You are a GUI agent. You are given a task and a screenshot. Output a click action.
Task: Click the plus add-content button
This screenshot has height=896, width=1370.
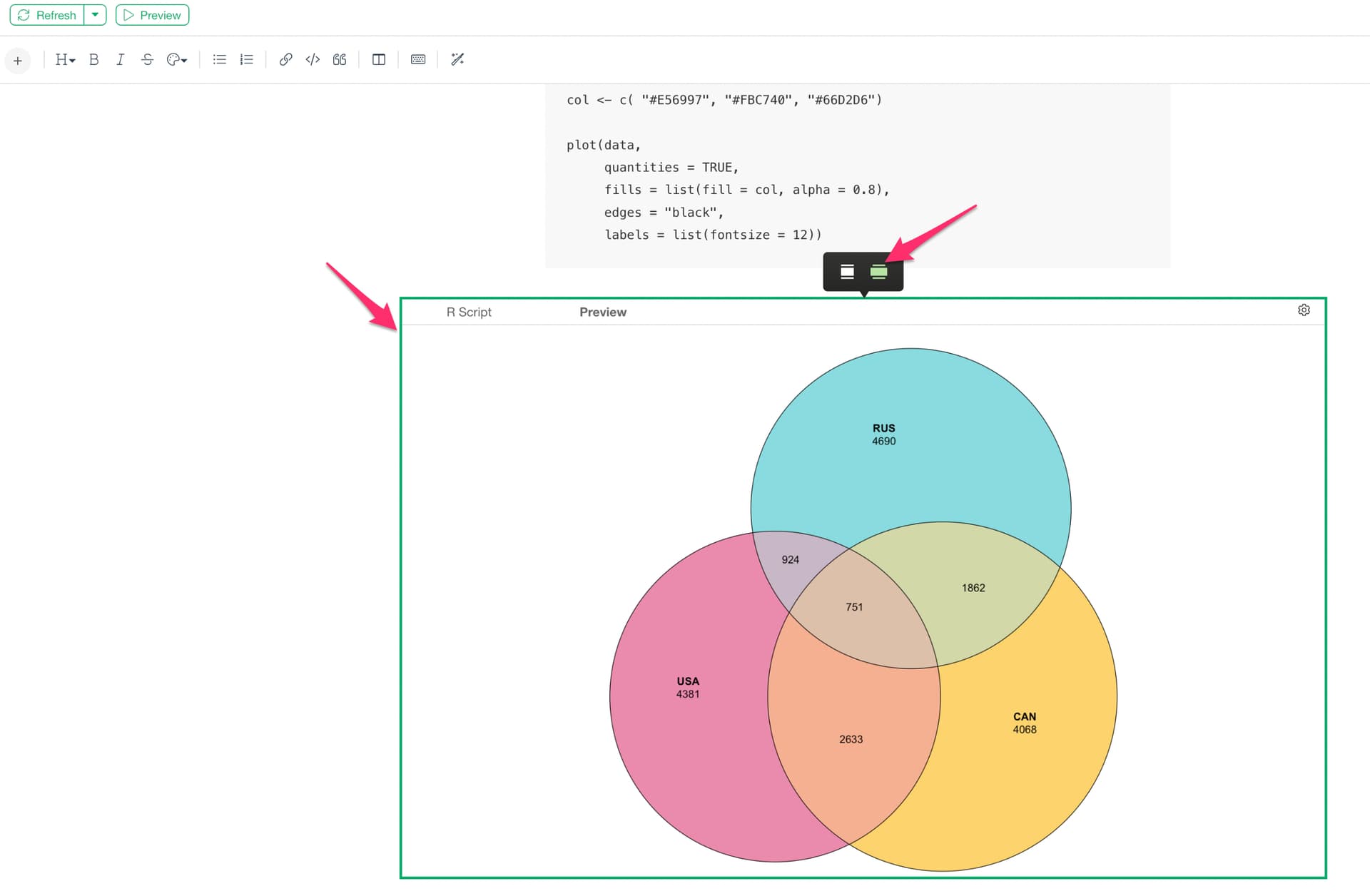tap(18, 61)
